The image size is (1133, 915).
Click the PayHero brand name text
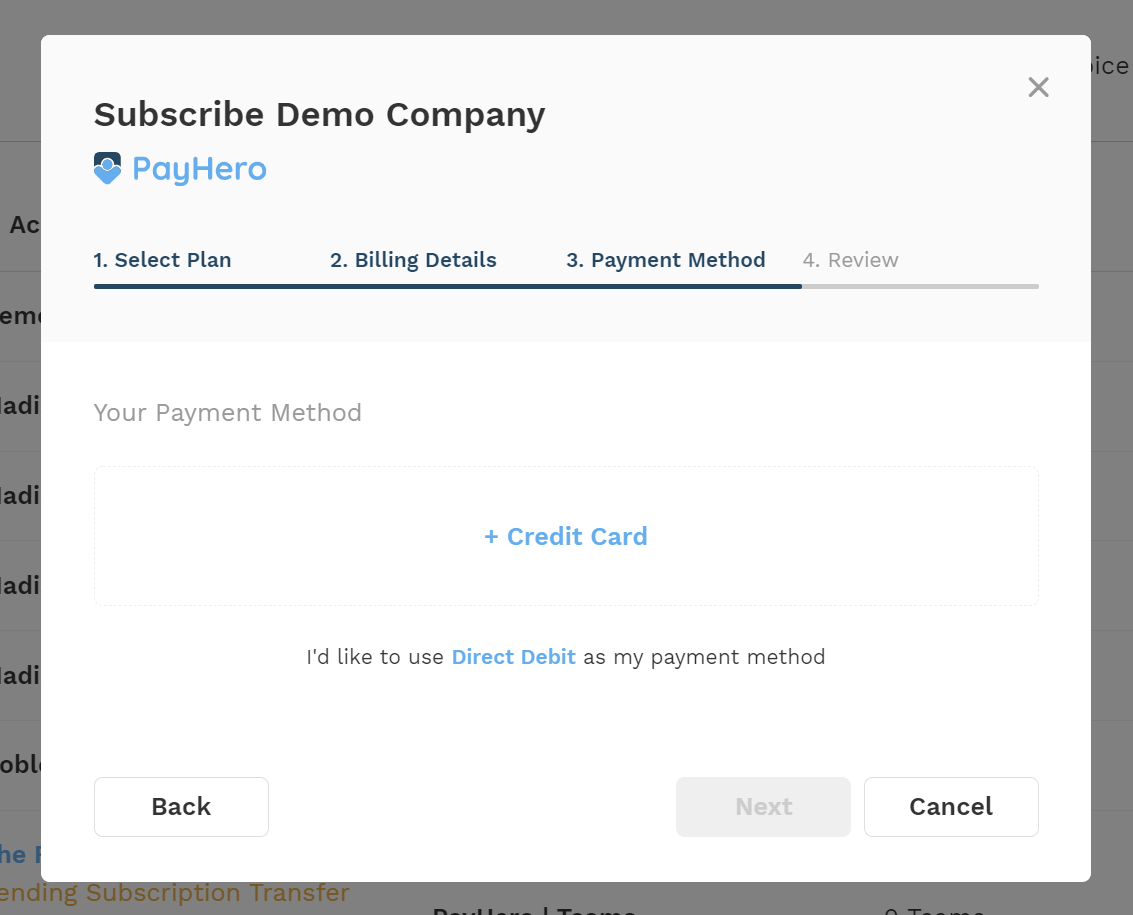pos(199,169)
